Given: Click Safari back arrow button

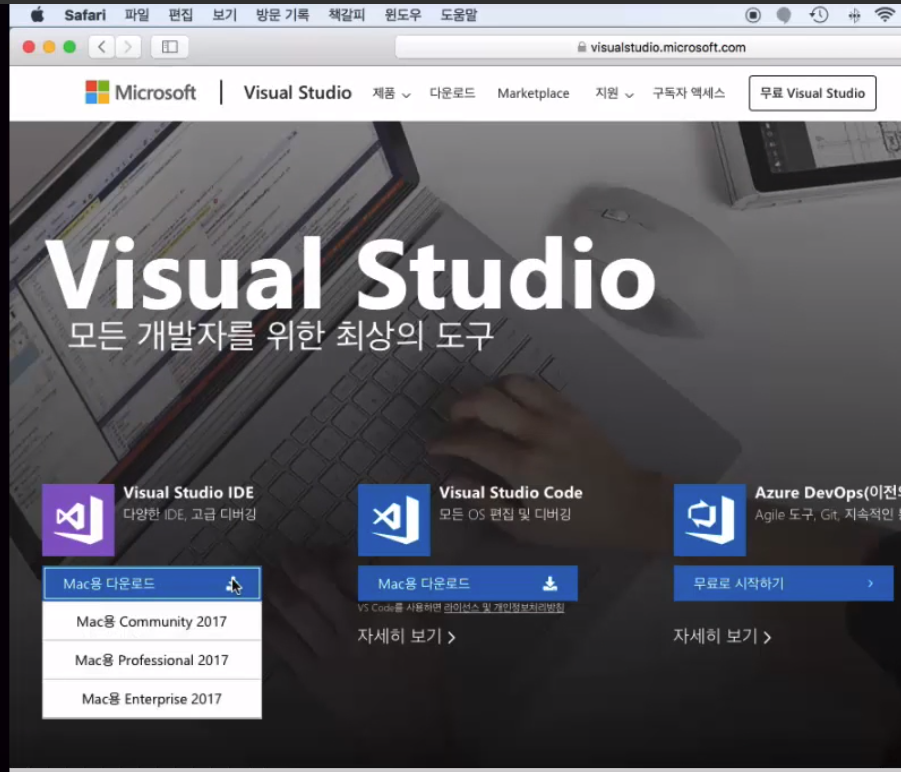Looking at the screenshot, I should [x=102, y=47].
